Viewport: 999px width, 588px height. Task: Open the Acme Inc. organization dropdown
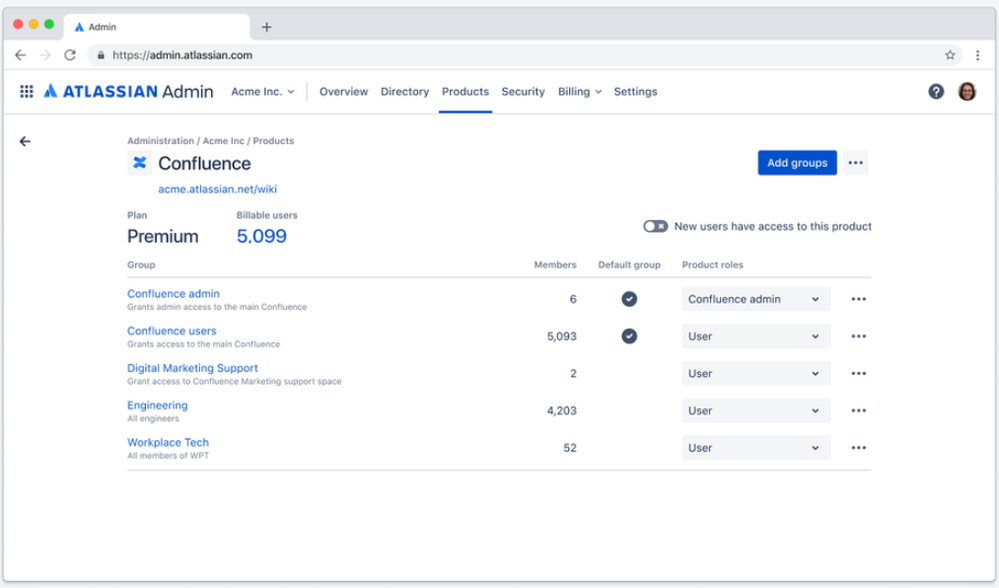tap(262, 92)
